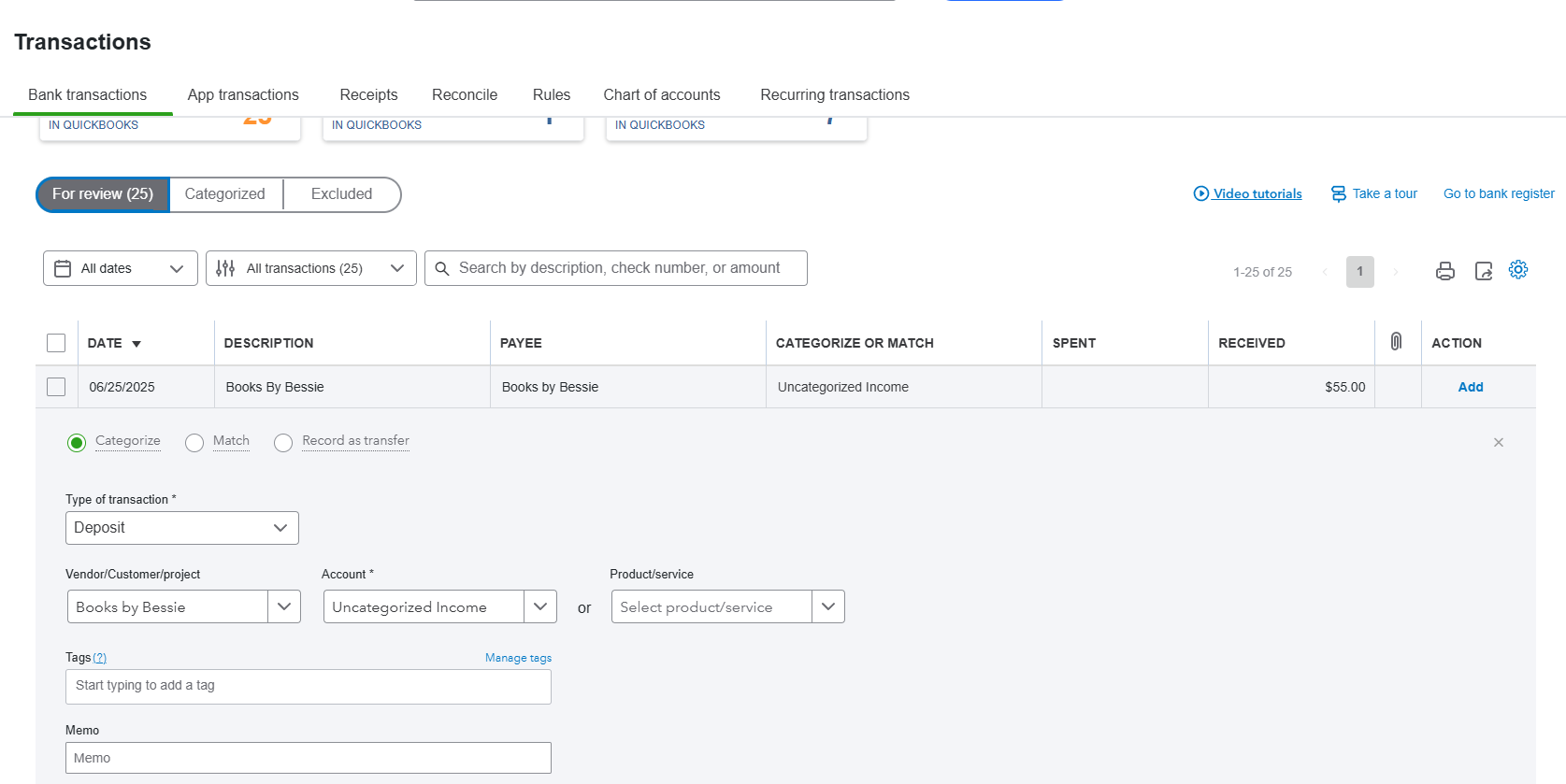Expand the Type of transaction Deposit dropdown
The image size is (1566, 784).
pyautogui.click(x=182, y=528)
